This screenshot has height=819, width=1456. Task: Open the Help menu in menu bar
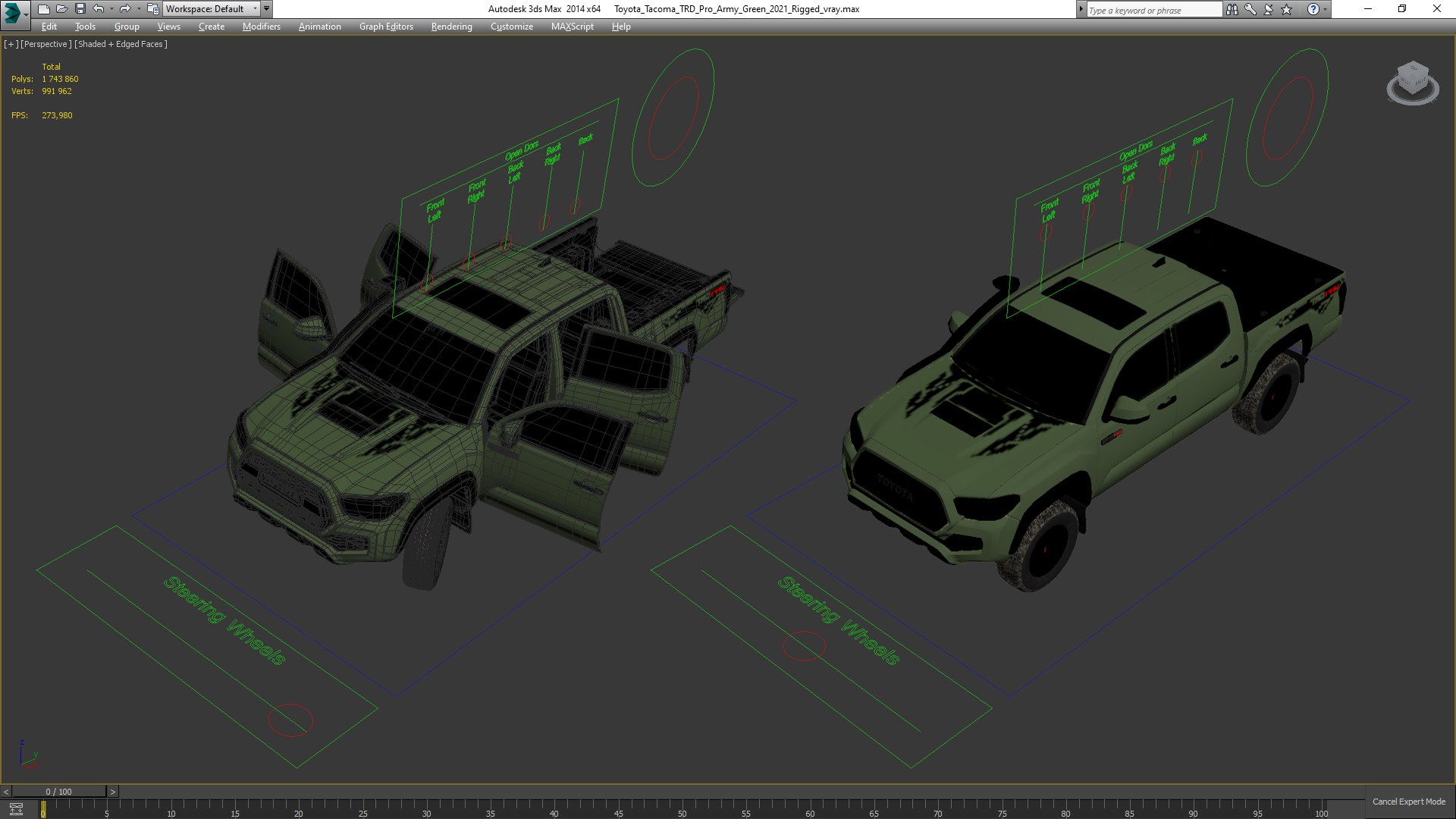(621, 27)
